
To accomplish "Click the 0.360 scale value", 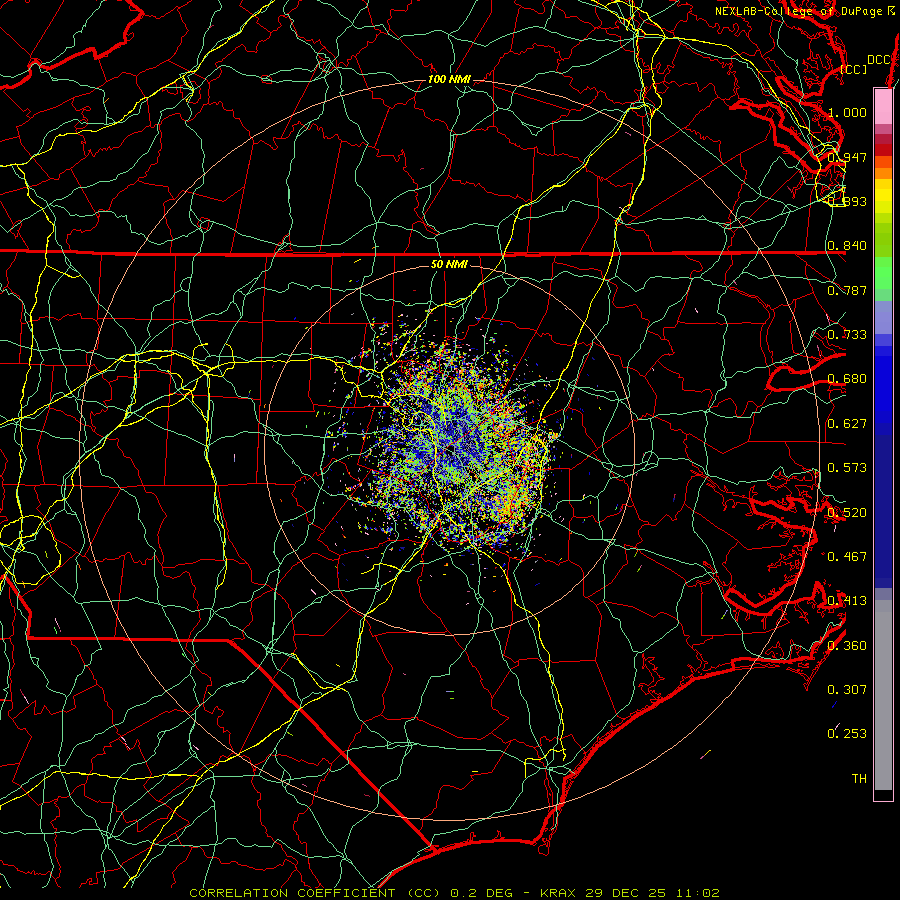I will (847, 646).
